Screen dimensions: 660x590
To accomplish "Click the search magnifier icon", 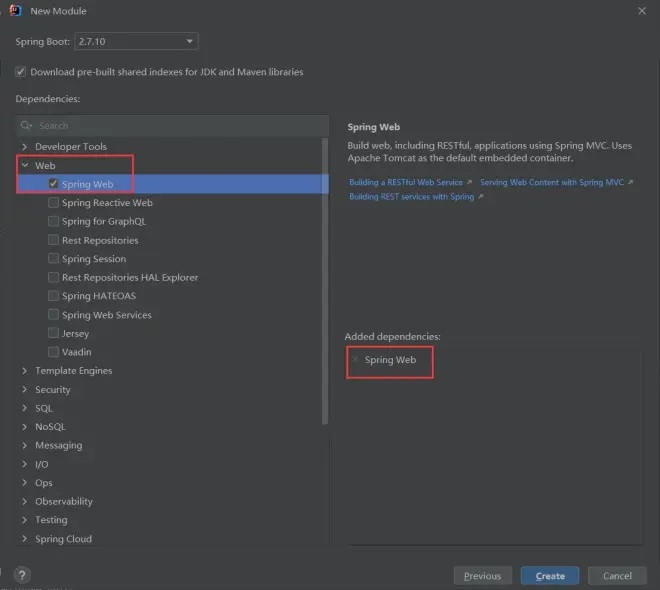I will tap(26, 126).
